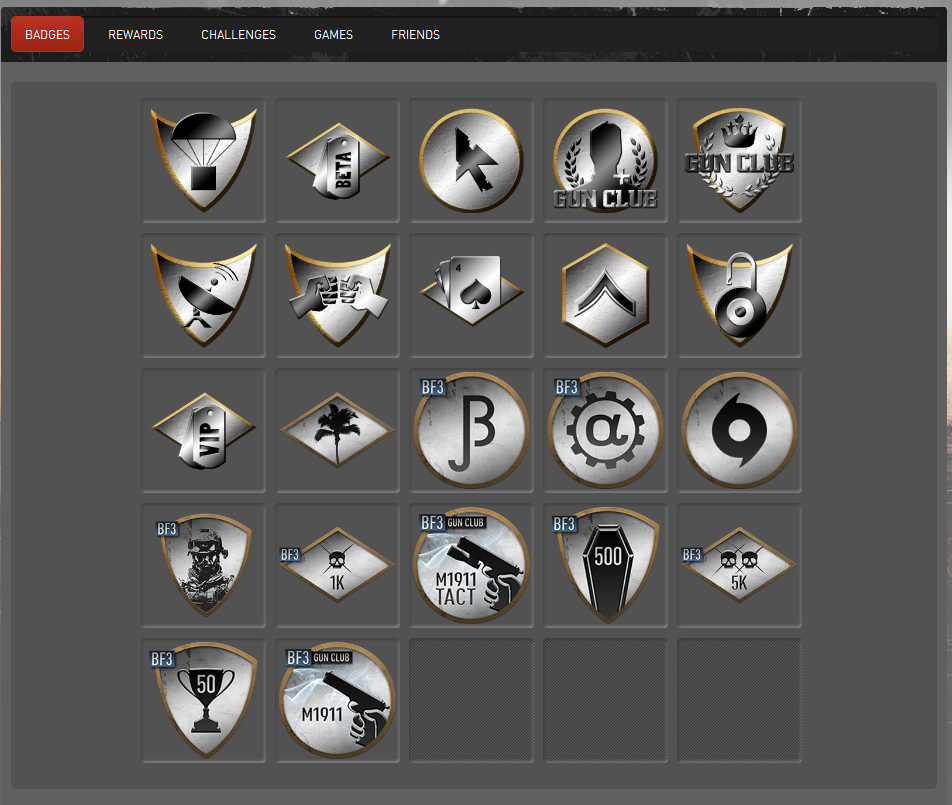
Task: View the Friends tab
Action: click(415, 35)
